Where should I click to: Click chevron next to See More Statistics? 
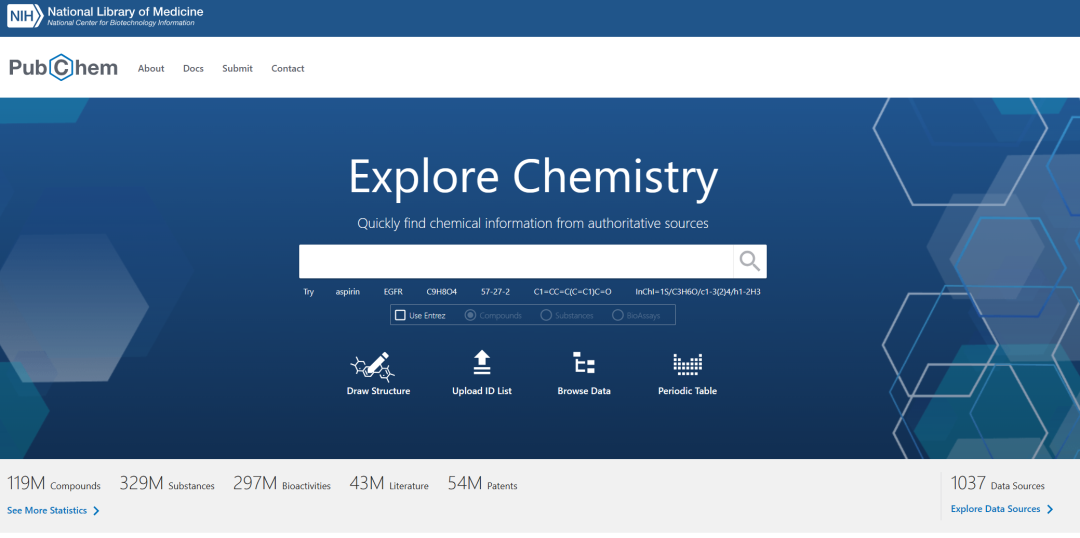click(x=96, y=511)
